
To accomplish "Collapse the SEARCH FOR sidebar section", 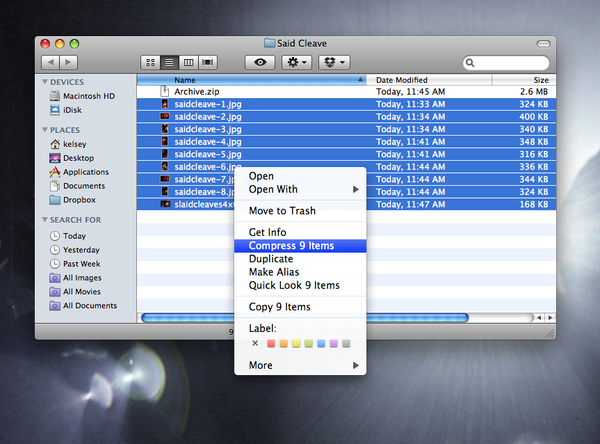I will [x=44, y=219].
